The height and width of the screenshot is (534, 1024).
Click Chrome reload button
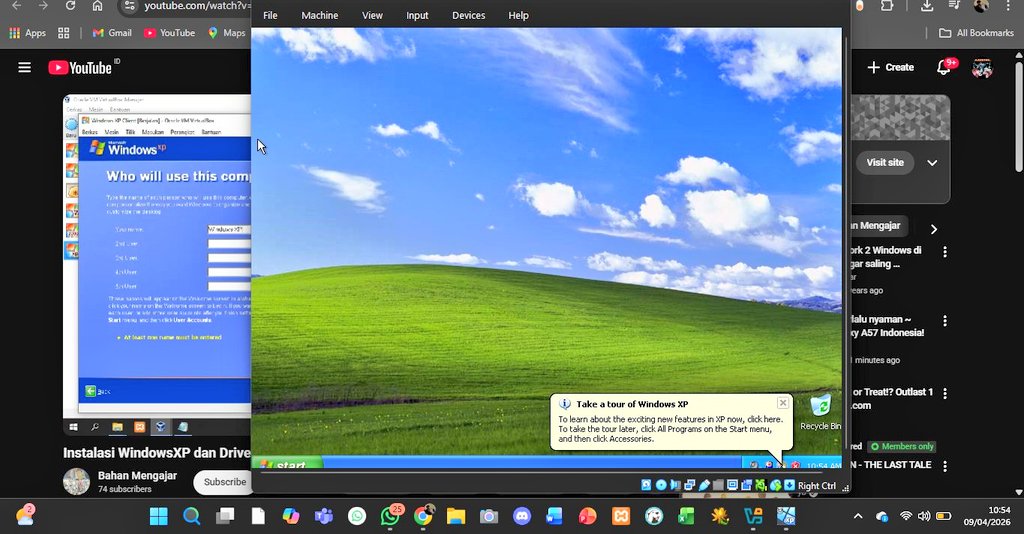pyautogui.click(x=70, y=6)
